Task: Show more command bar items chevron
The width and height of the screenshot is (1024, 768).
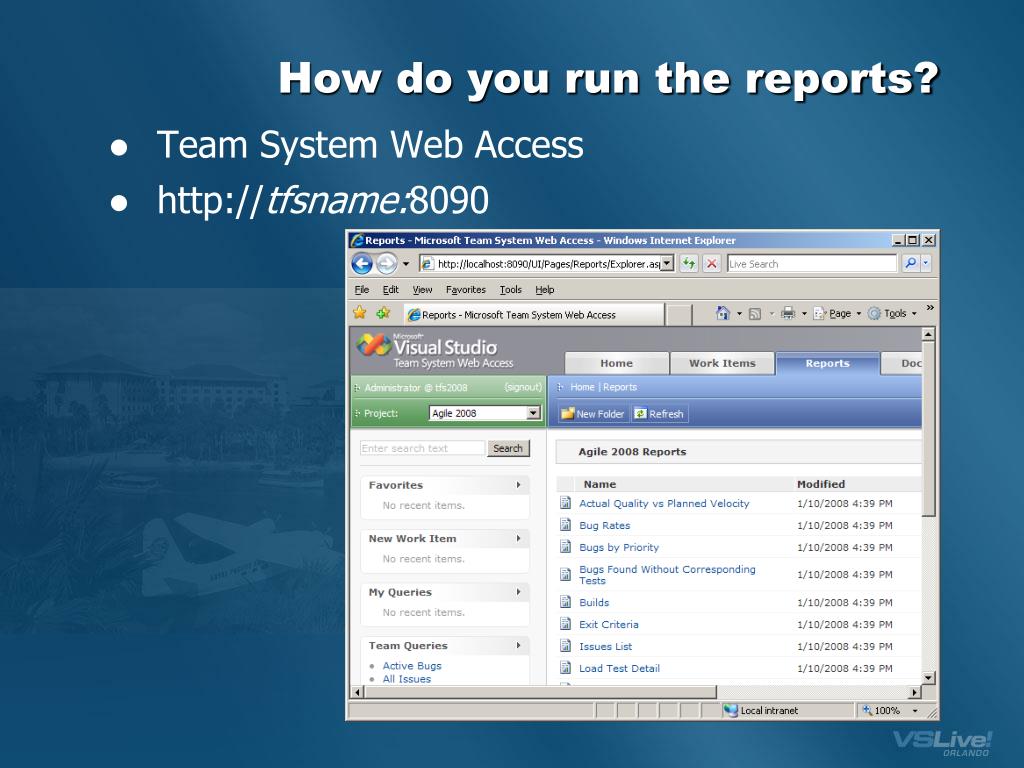Action: (930, 307)
